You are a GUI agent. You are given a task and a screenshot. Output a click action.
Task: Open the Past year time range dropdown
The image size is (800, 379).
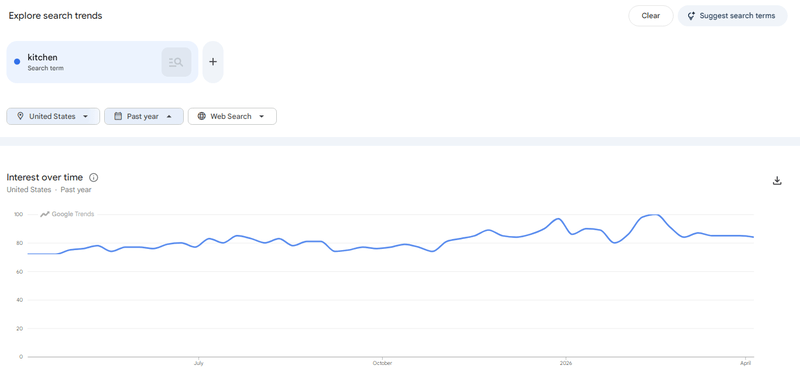coord(144,116)
